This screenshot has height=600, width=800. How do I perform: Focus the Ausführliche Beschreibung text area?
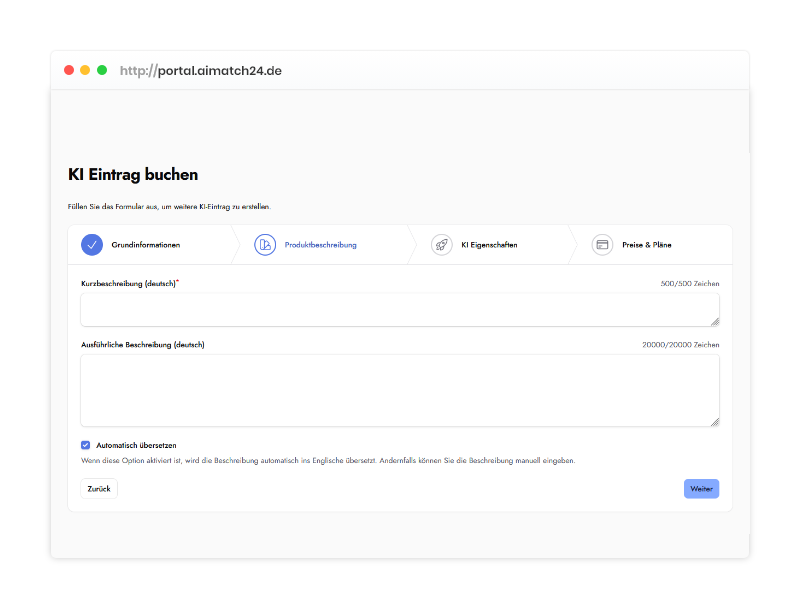coord(399,390)
